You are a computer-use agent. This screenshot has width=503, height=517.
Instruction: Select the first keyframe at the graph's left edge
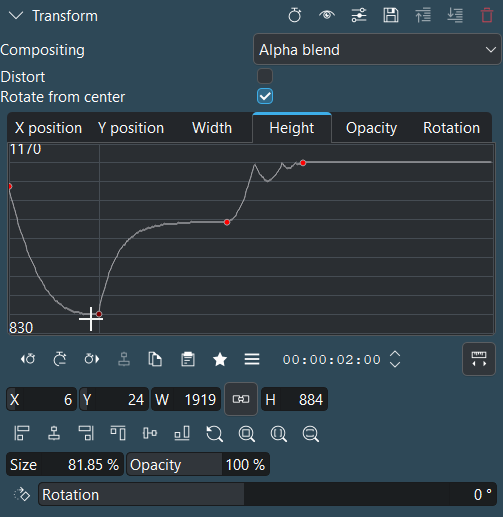click(10, 186)
